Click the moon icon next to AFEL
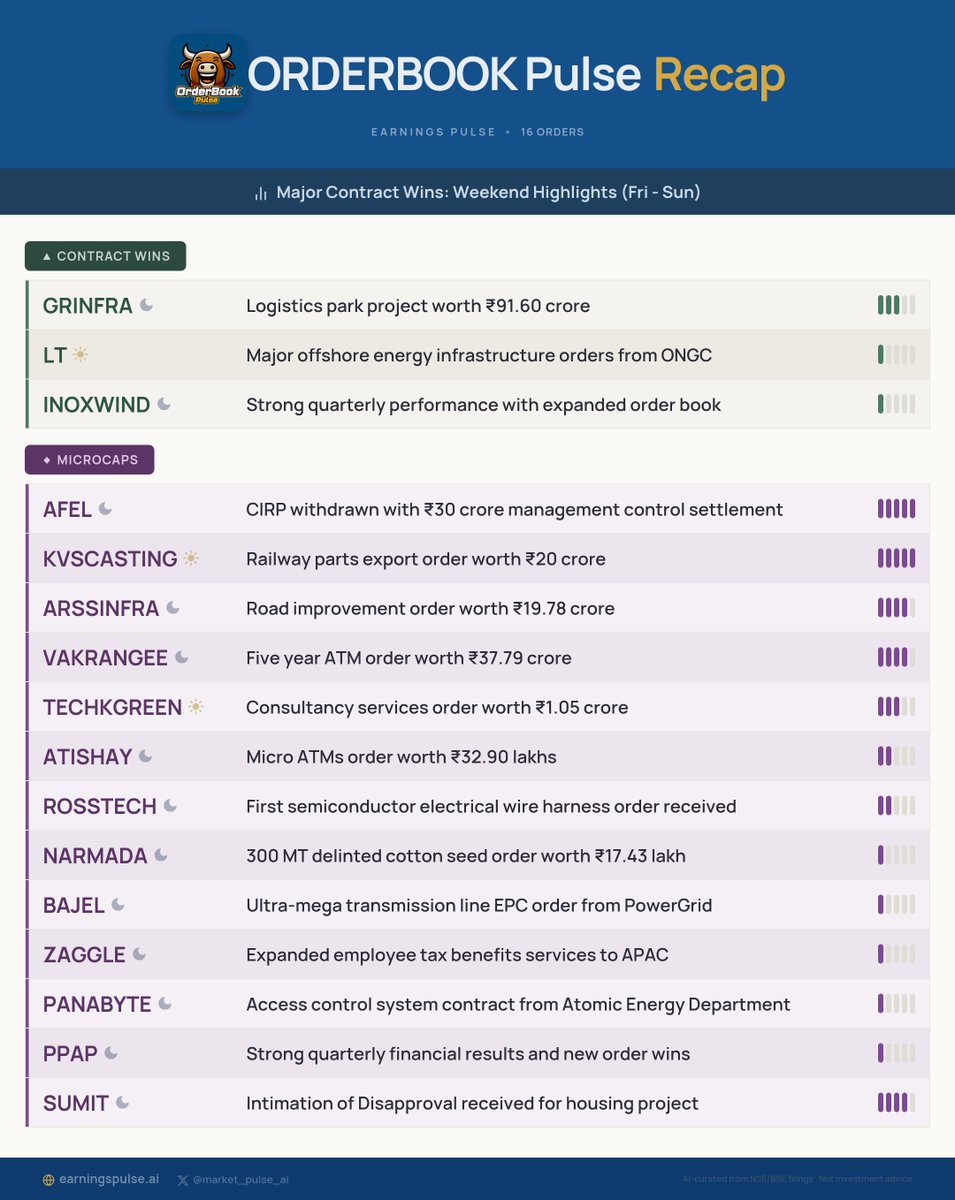The width and height of the screenshot is (955, 1200). click(105, 509)
